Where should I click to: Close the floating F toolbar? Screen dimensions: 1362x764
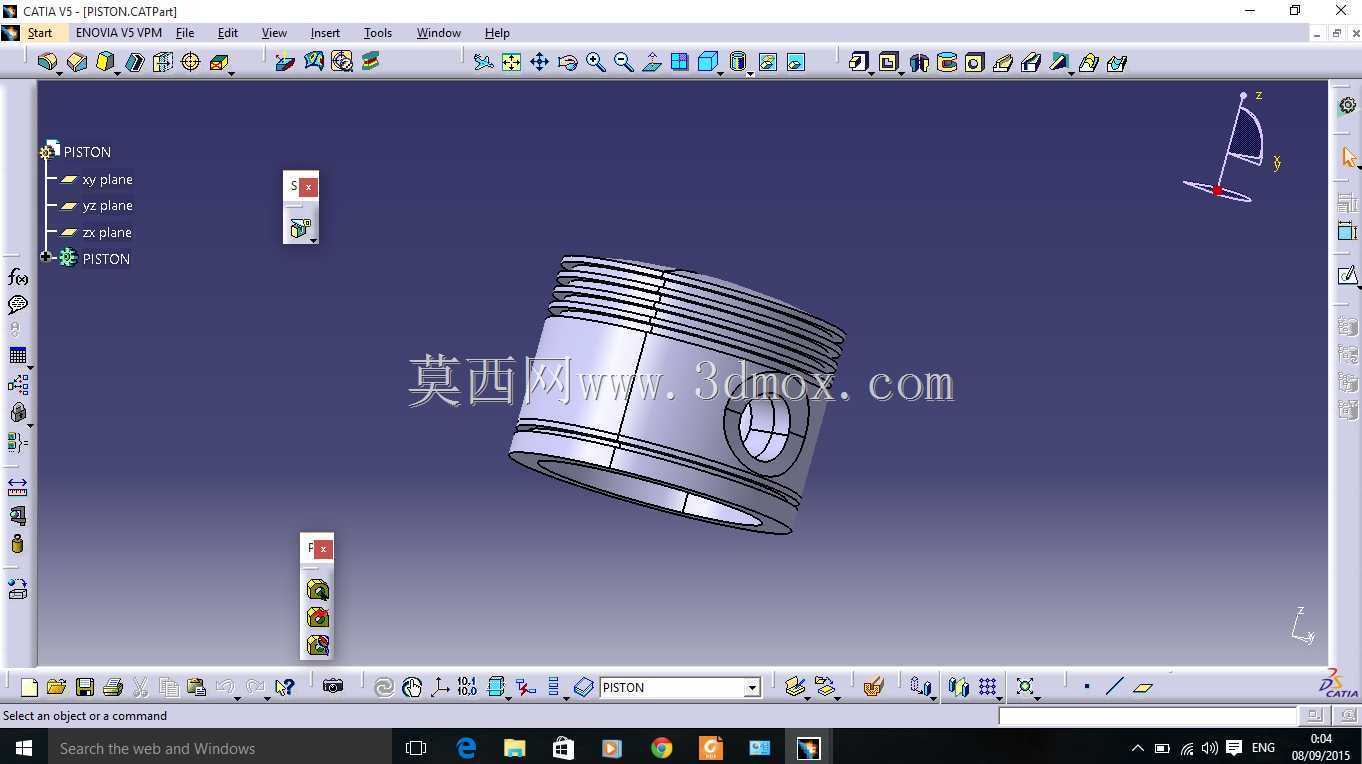coord(323,549)
